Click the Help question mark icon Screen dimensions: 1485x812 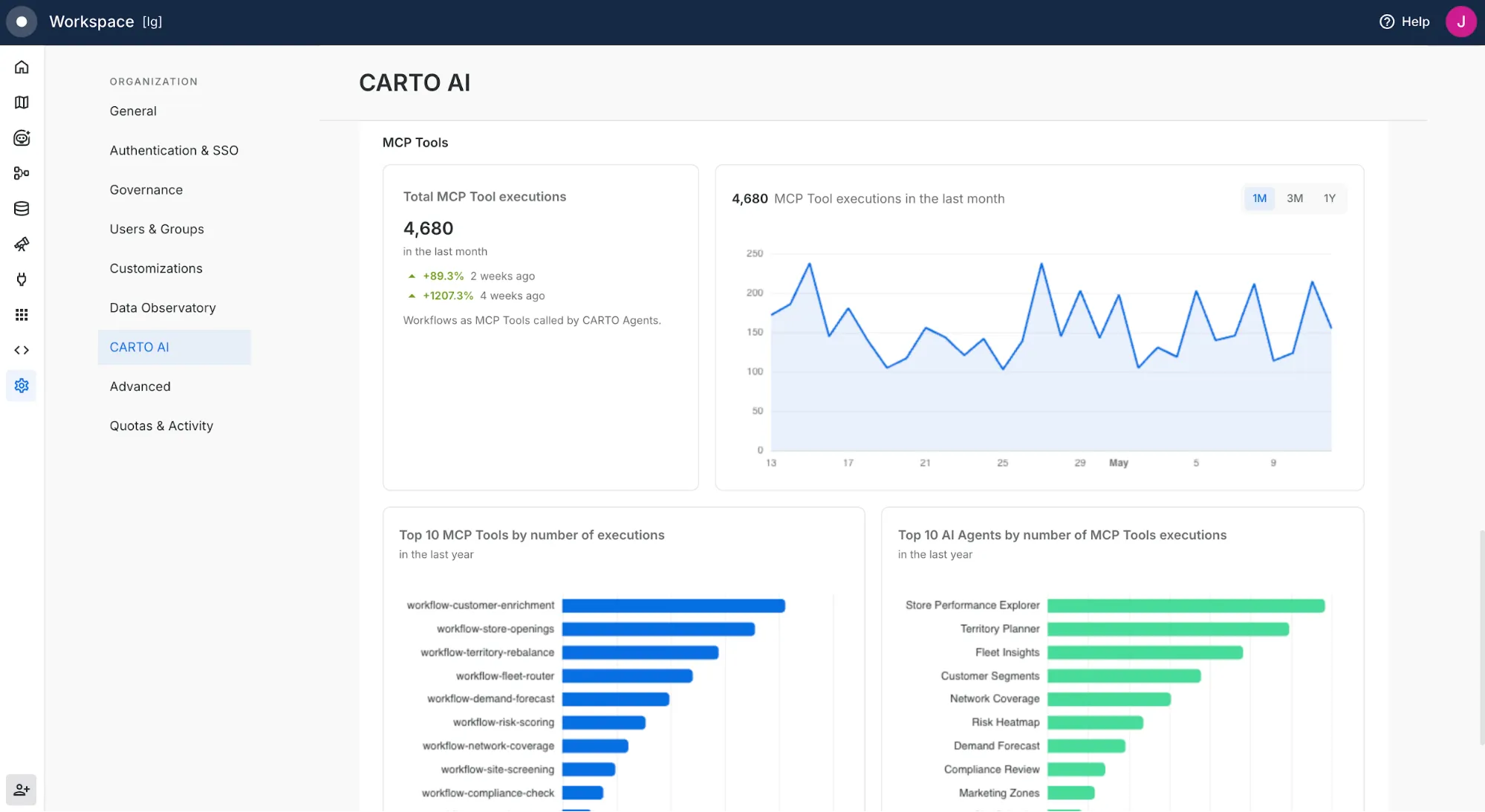click(1386, 22)
